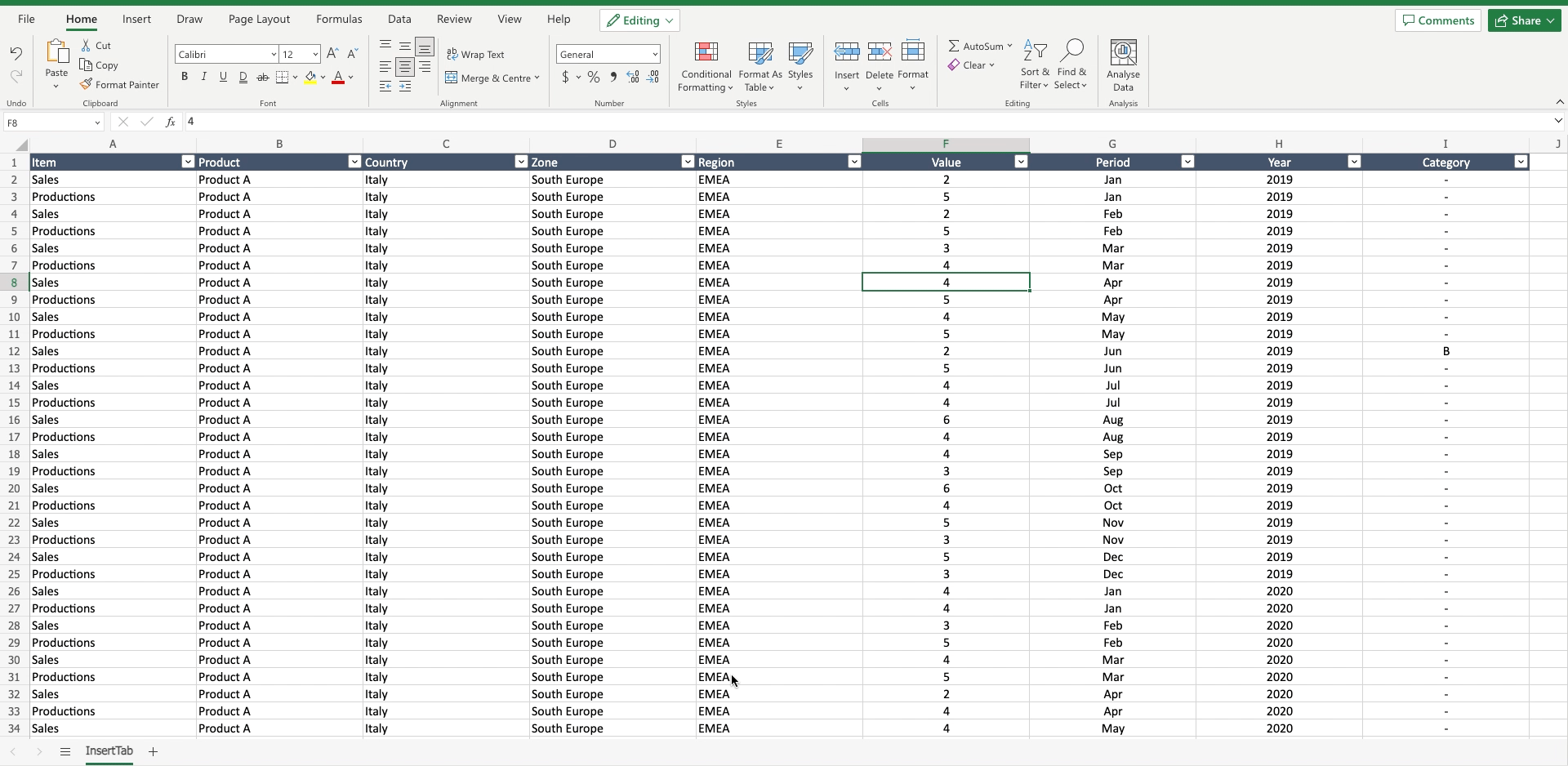1568x766 pixels.
Task: Open the Comments pane
Action: (x=1438, y=20)
